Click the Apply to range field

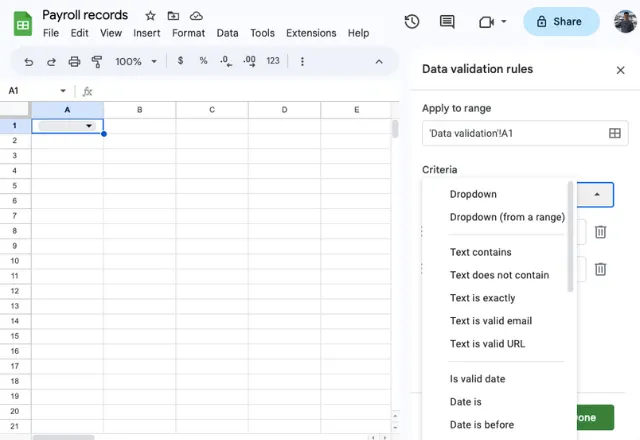click(x=512, y=133)
